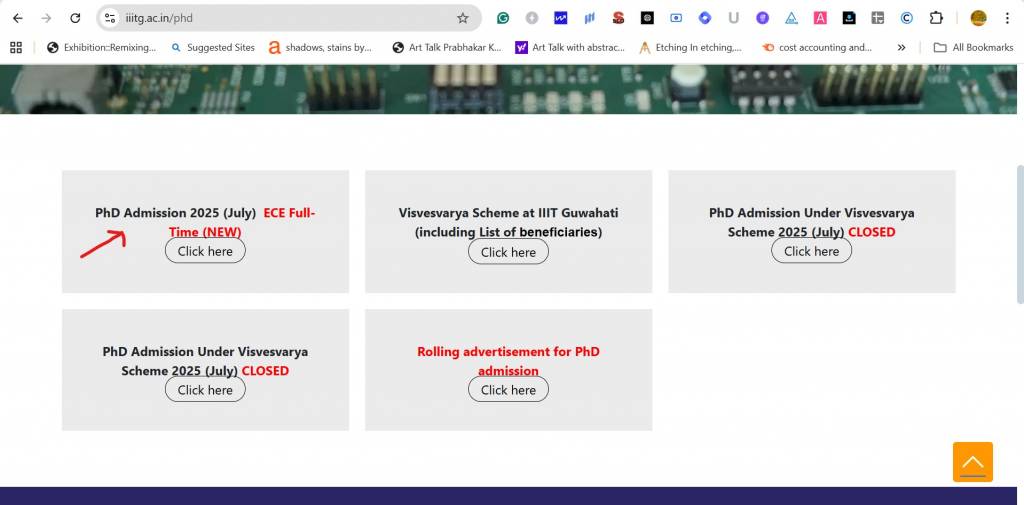Open the blue line-chart extension
This screenshot has height=505, width=1024.
560,18
